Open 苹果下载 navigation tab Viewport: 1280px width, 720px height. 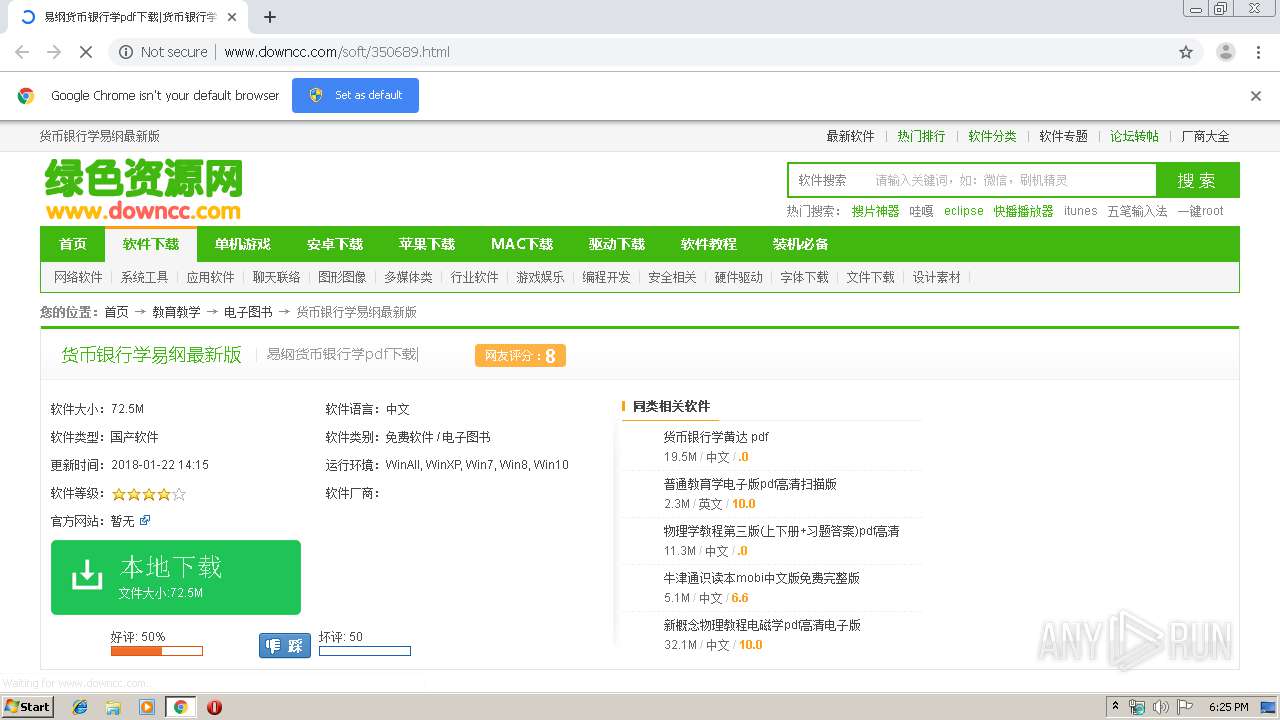point(427,245)
